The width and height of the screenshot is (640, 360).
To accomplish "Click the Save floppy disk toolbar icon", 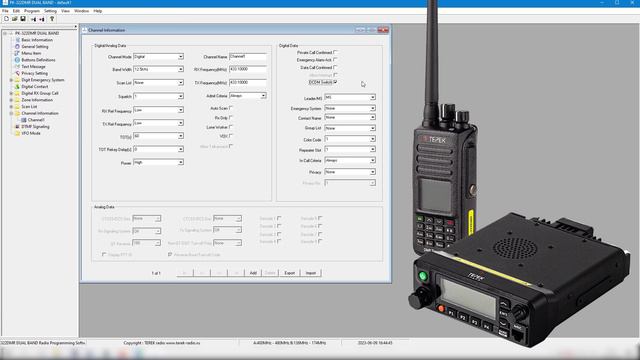I will click(x=23, y=19).
